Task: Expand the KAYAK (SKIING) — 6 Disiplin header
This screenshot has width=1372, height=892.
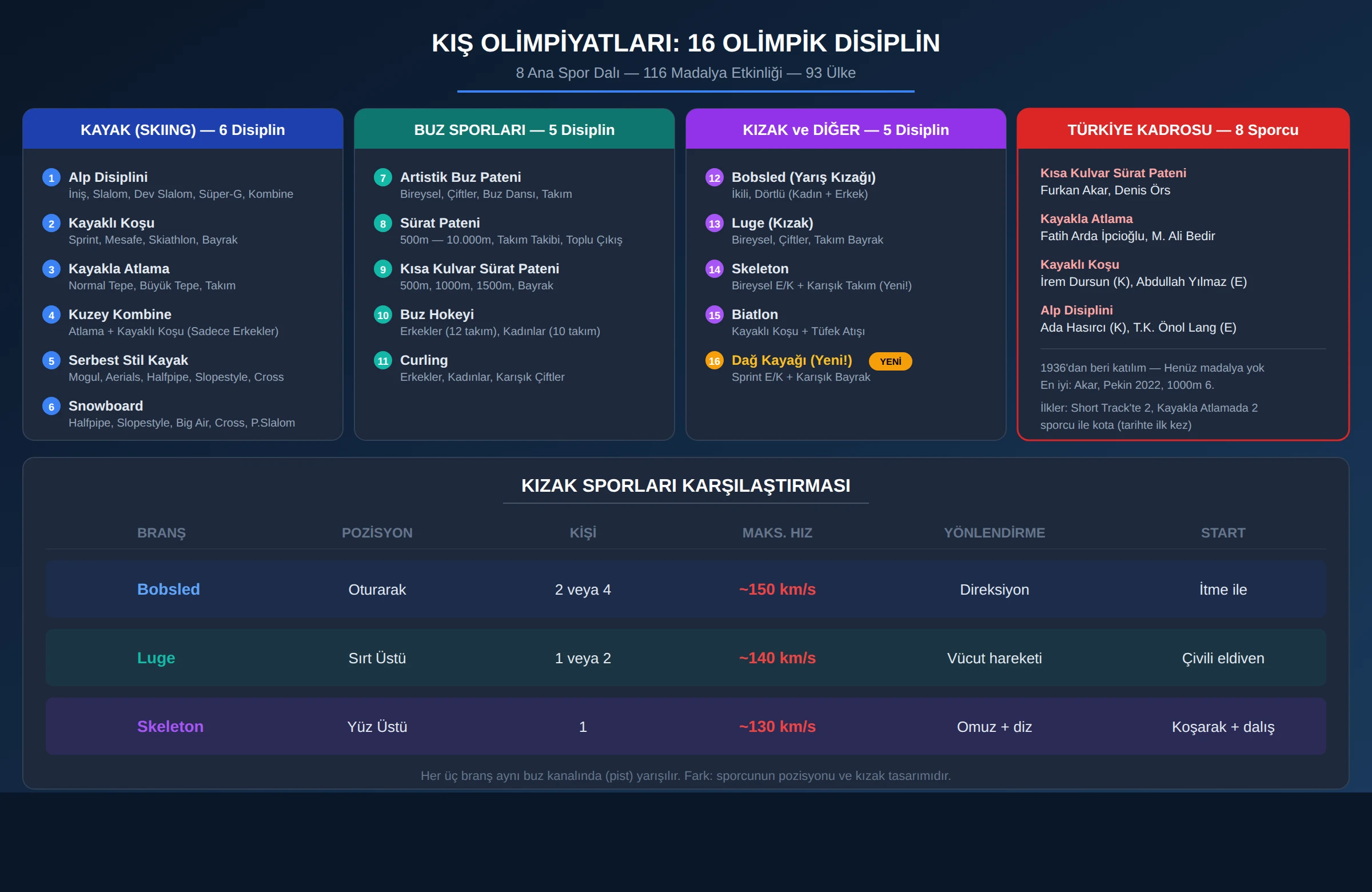Action: (183, 129)
